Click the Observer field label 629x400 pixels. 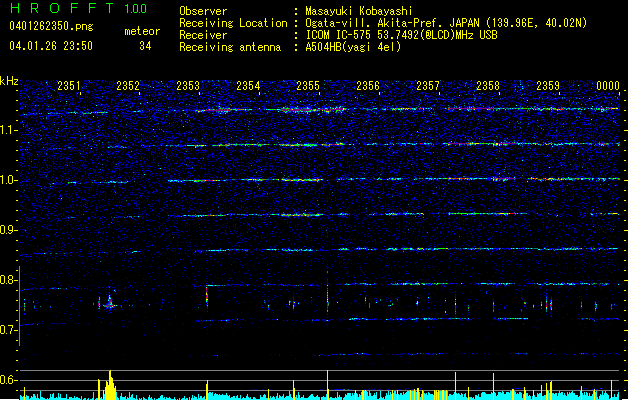[203, 11]
